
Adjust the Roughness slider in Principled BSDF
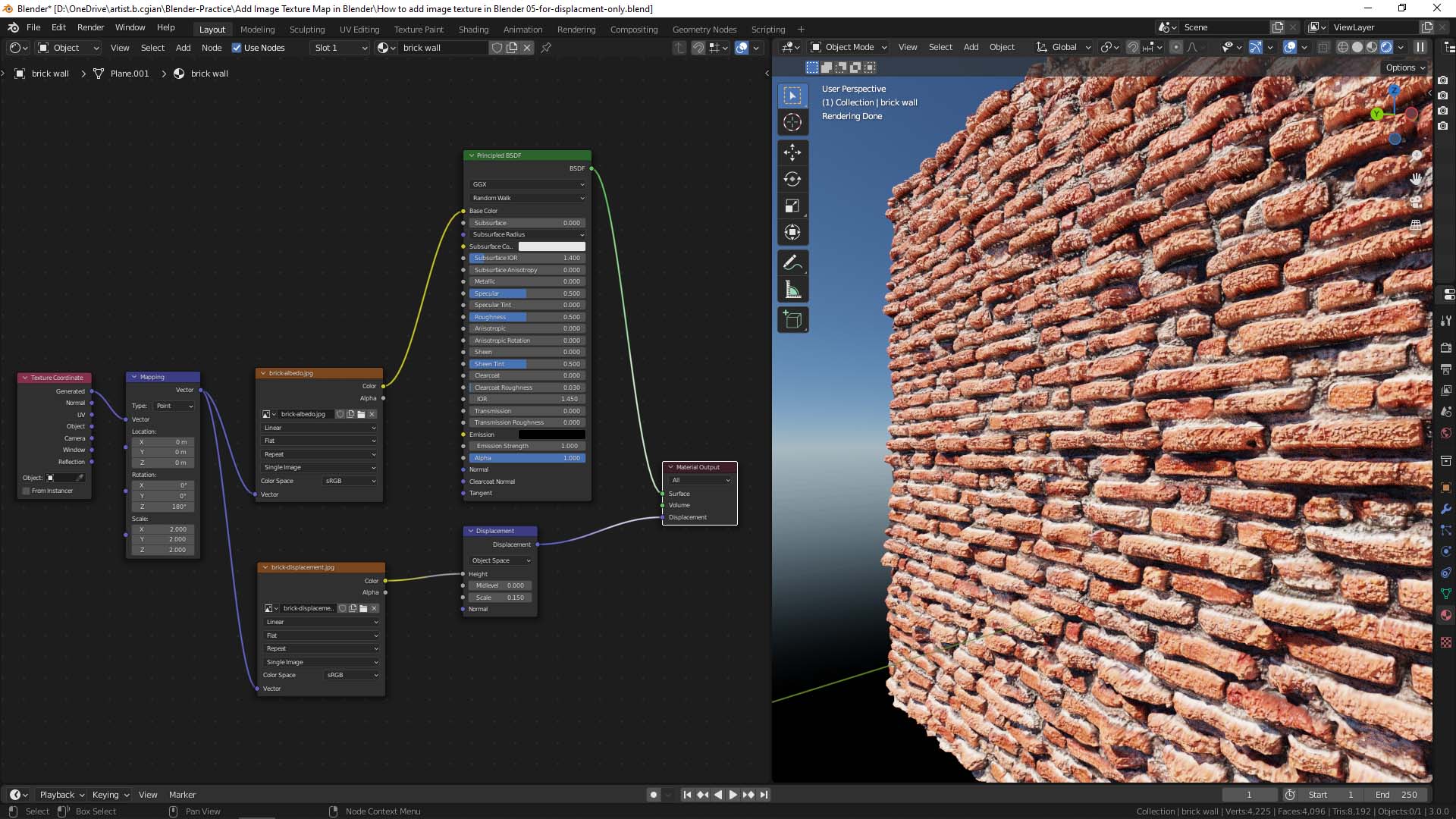(x=527, y=317)
